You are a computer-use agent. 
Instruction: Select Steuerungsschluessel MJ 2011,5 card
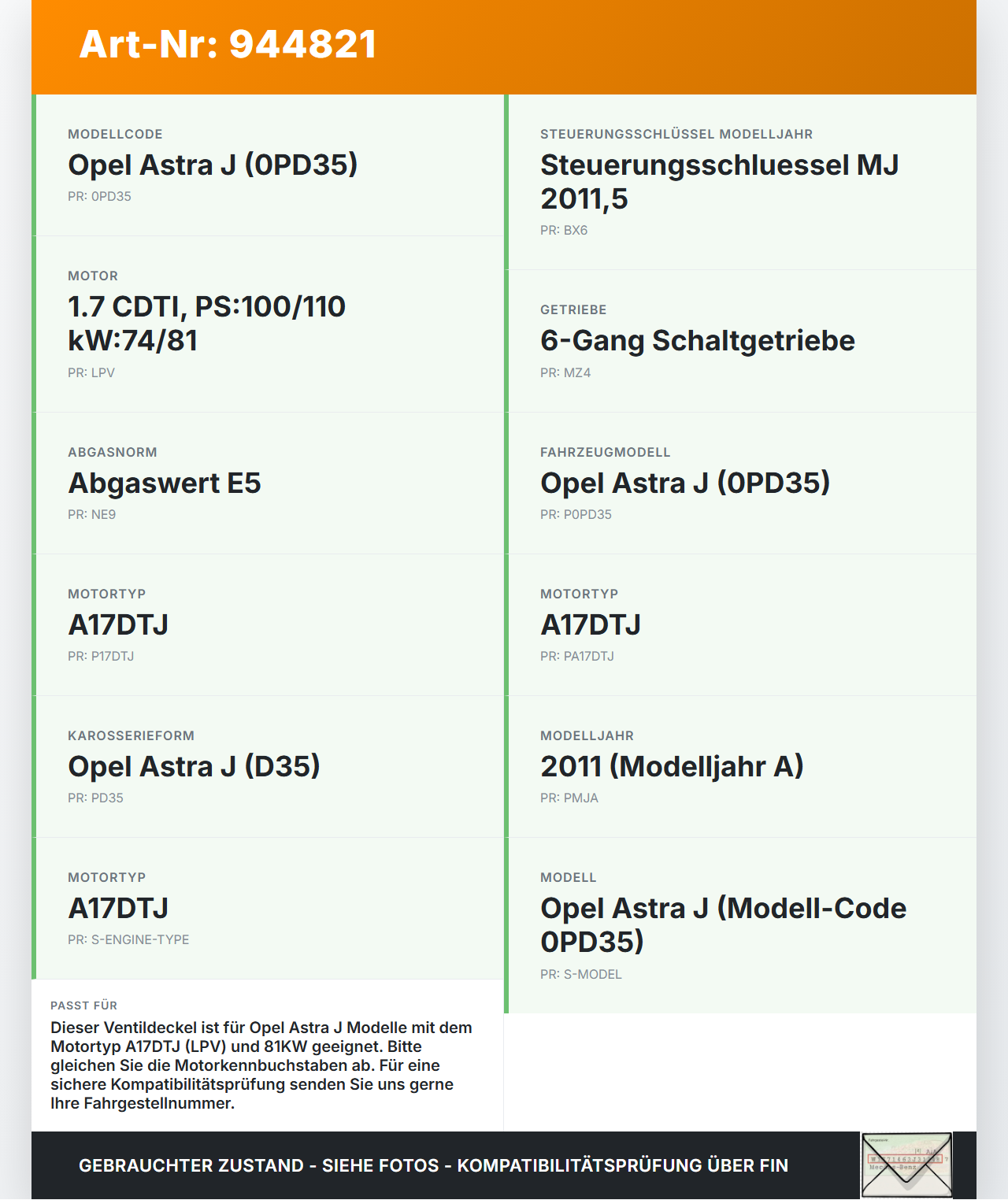[740, 182]
